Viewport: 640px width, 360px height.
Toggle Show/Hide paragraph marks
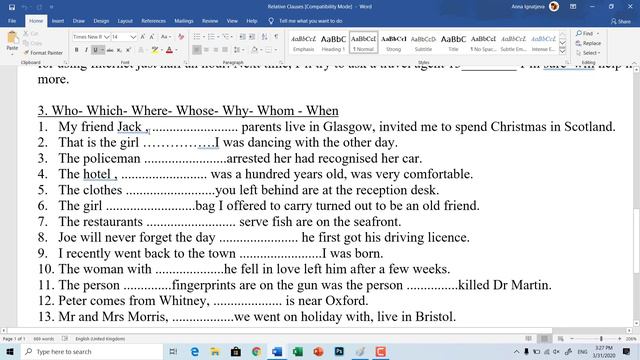[276, 37]
